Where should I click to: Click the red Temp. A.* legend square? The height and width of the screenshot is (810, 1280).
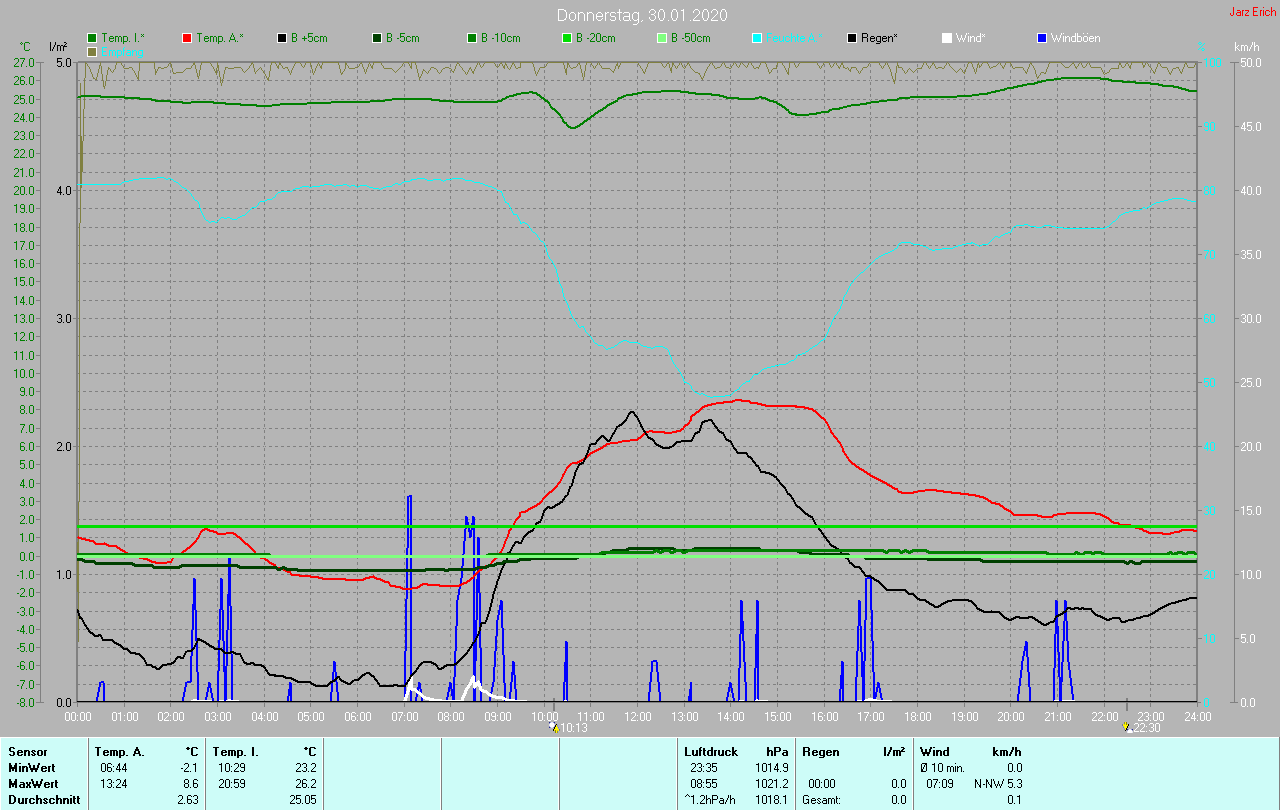coord(187,38)
